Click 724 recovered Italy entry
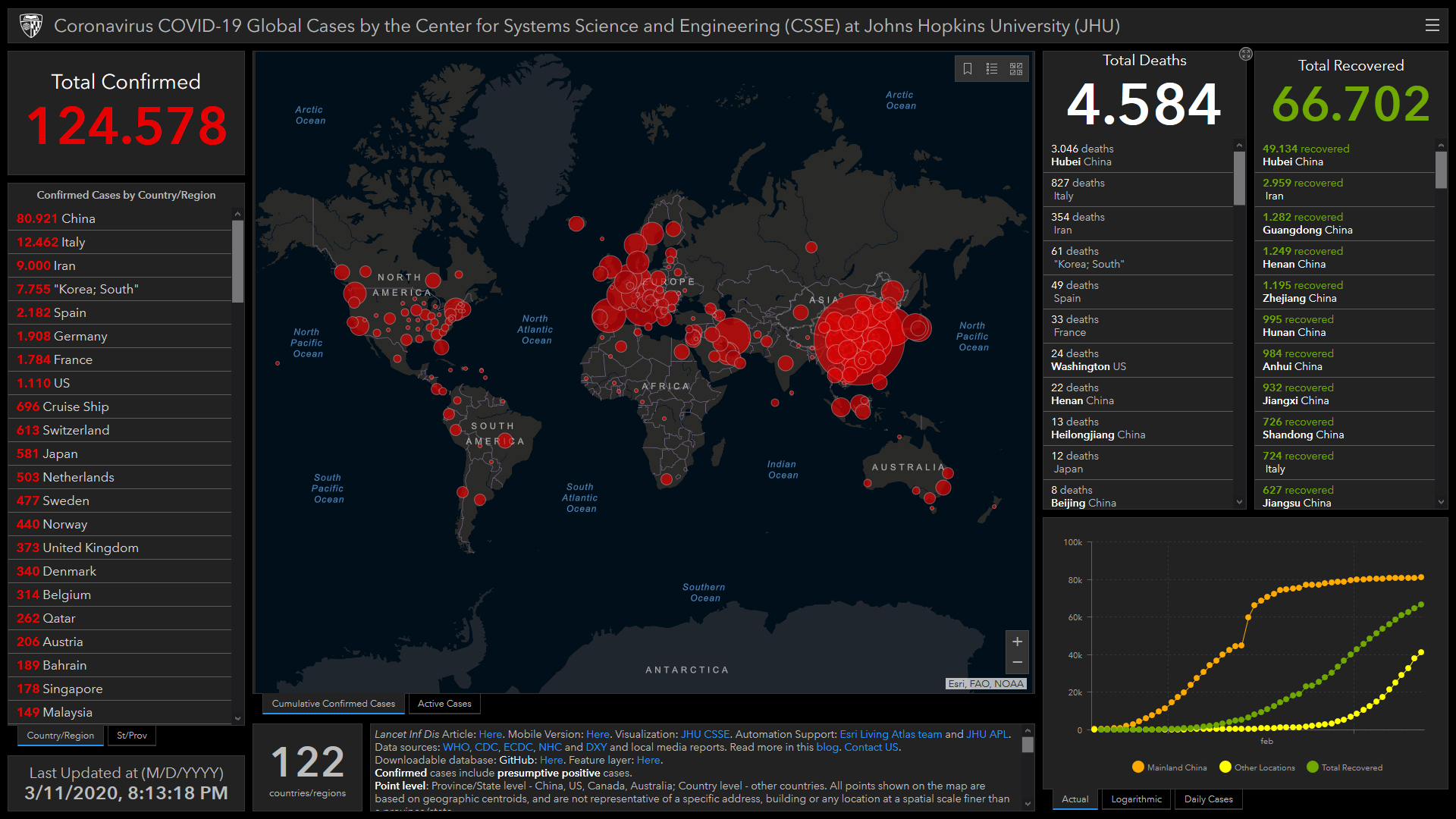1456x819 pixels. (x=1345, y=463)
